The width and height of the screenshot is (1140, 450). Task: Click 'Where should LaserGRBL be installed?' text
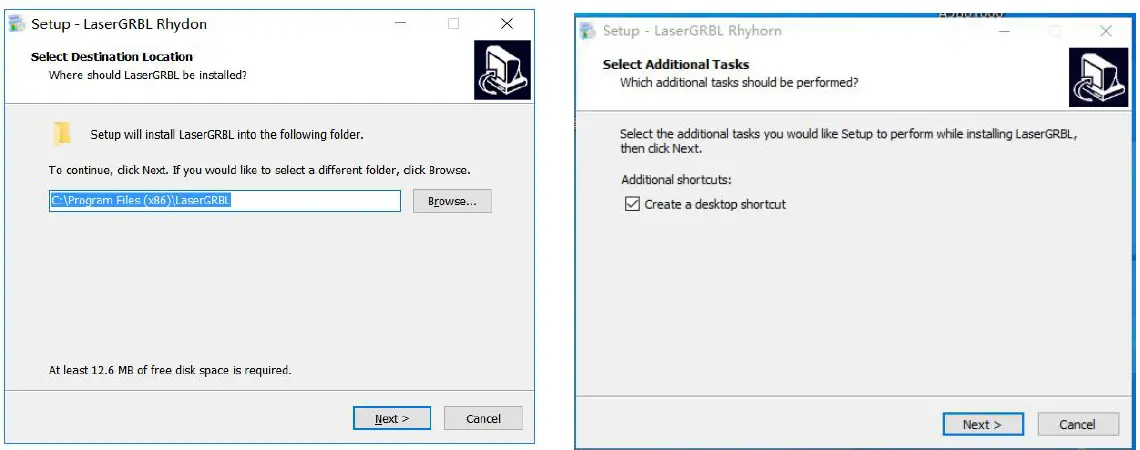148,75
